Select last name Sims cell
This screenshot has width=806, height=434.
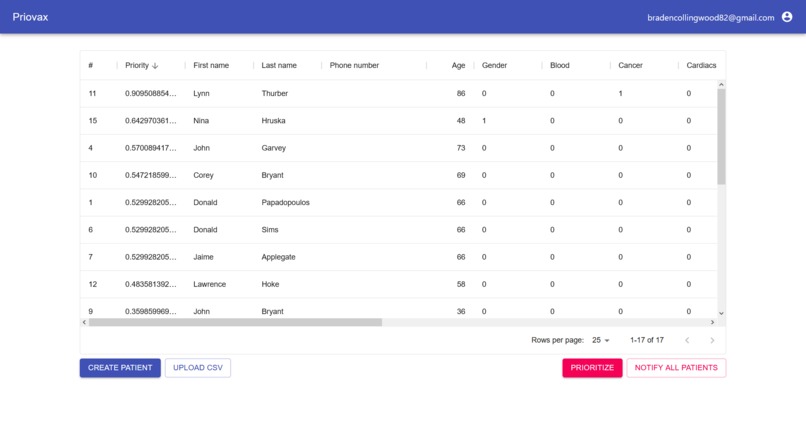coord(269,230)
